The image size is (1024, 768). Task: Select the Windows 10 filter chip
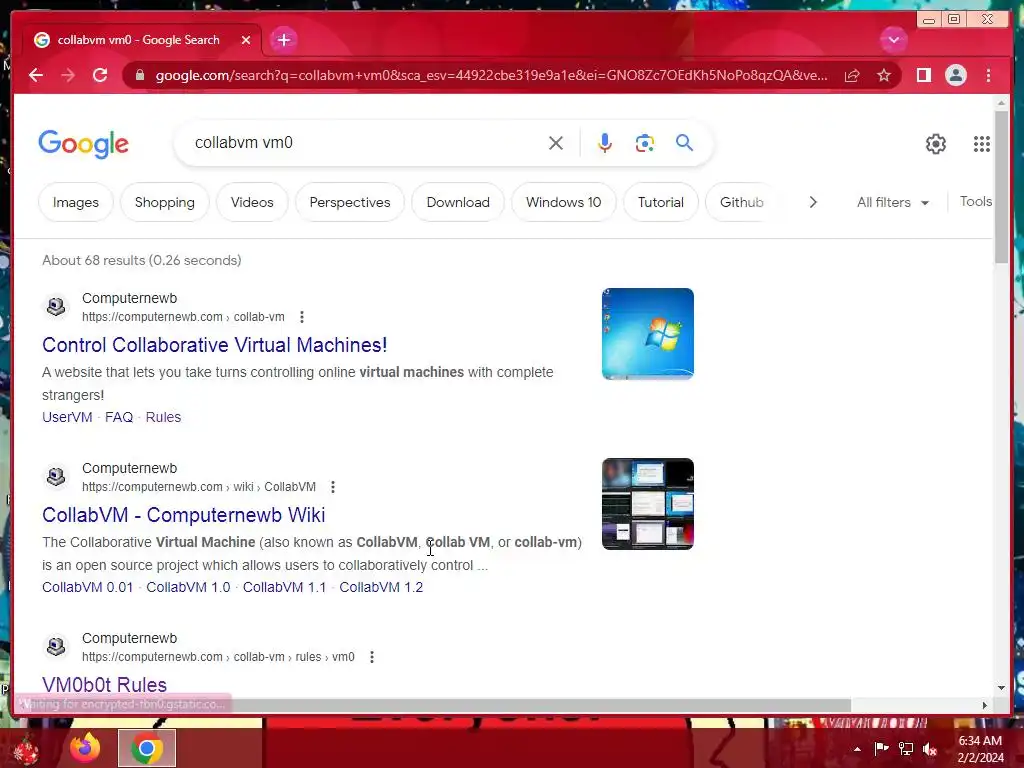coord(564,202)
